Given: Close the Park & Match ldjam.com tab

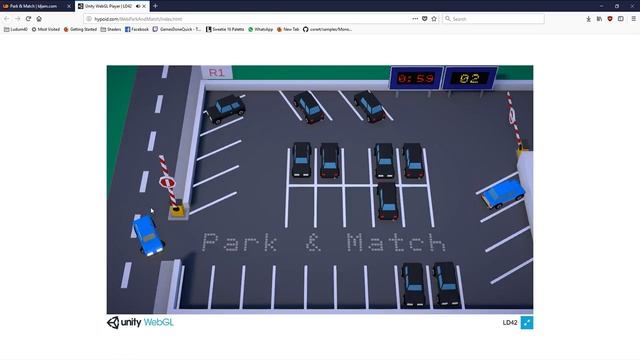Looking at the screenshot, I should 69,6.
